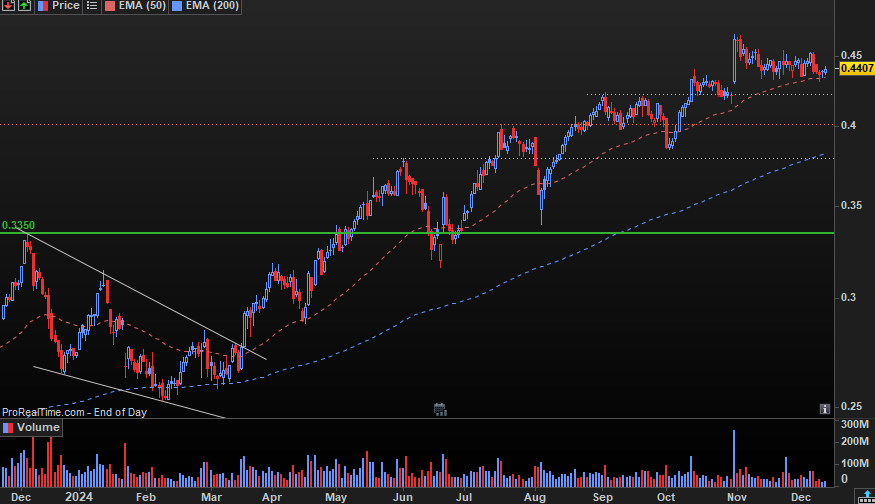Click the 200M volume axis label
The height and width of the screenshot is (504, 875).
[x=854, y=441]
